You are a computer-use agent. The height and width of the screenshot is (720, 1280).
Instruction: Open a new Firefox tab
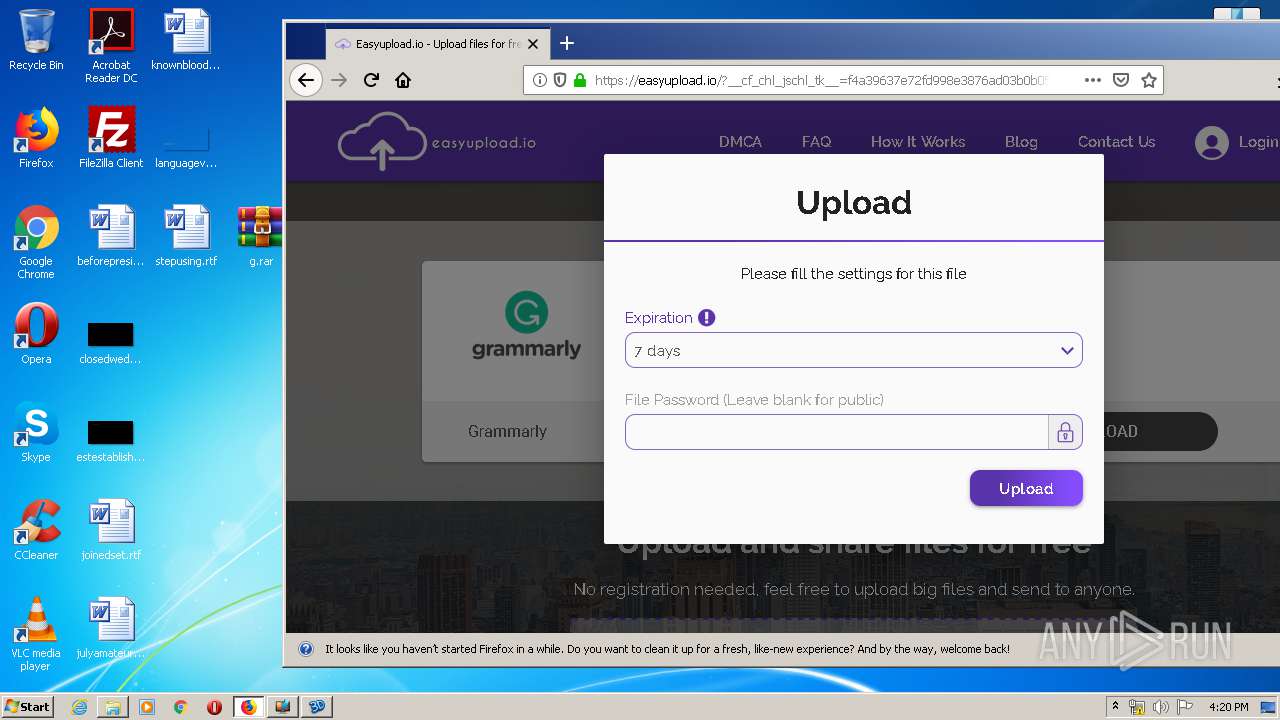(567, 43)
